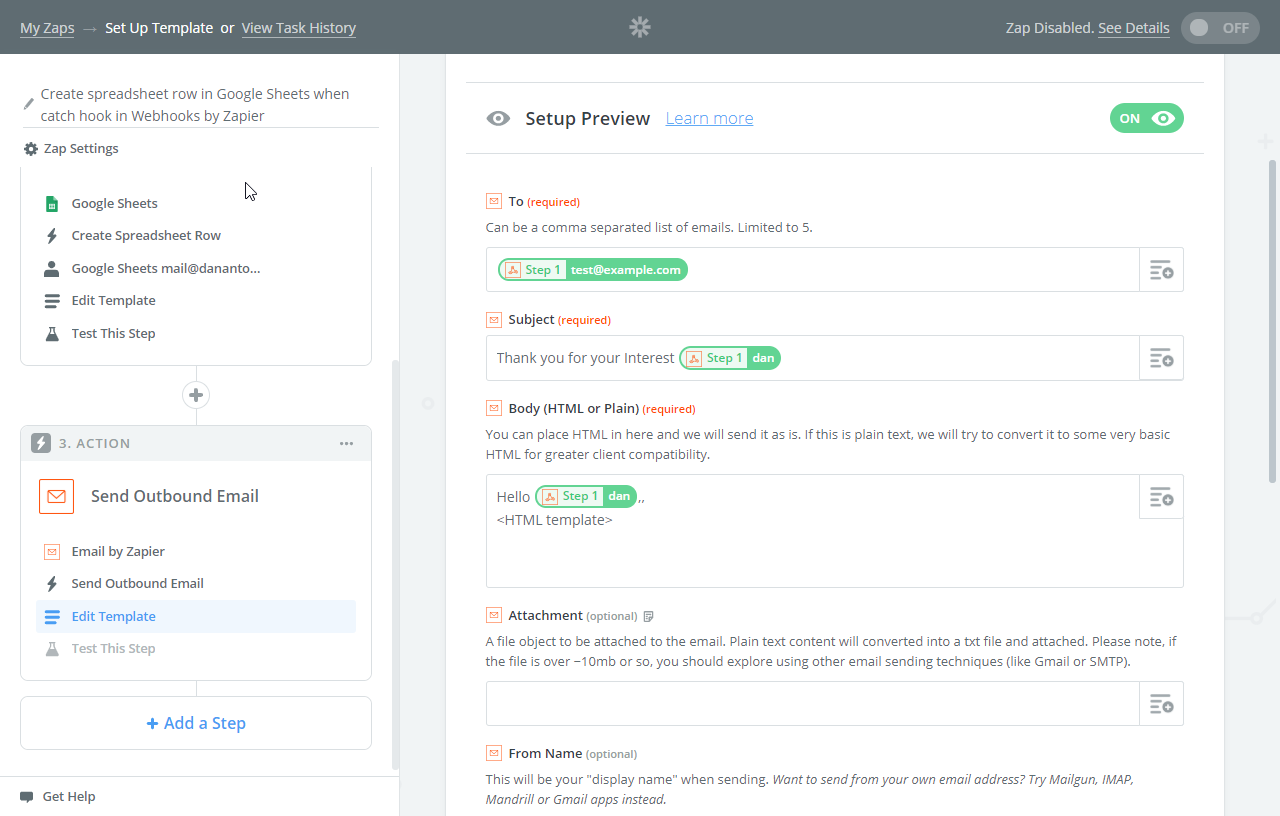The height and width of the screenshot is (816, 1280).
Task: Click the large Send Outbound Email envelope icon
Action: tap(57, 496)
